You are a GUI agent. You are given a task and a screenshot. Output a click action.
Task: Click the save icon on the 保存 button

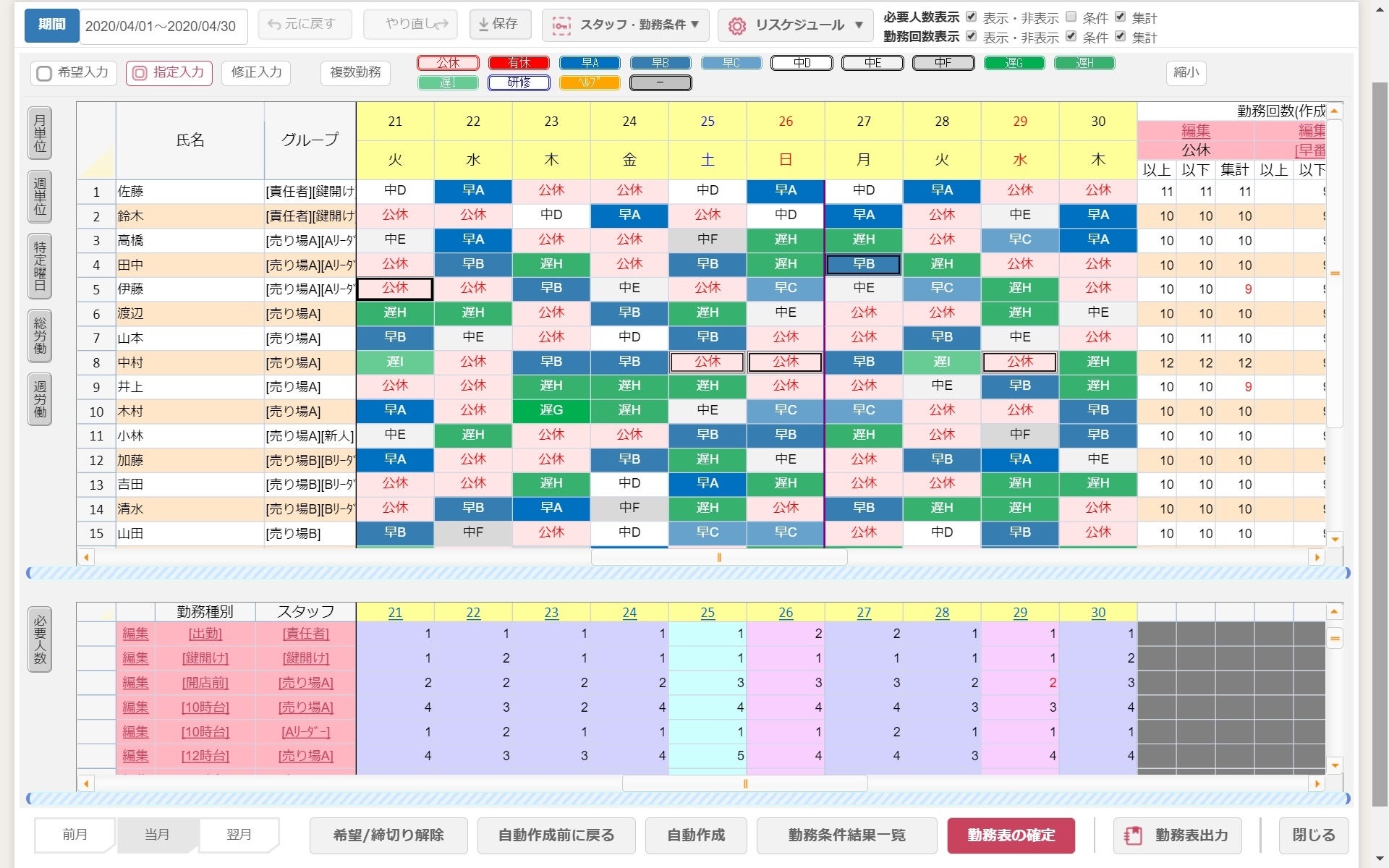point(483,24)
